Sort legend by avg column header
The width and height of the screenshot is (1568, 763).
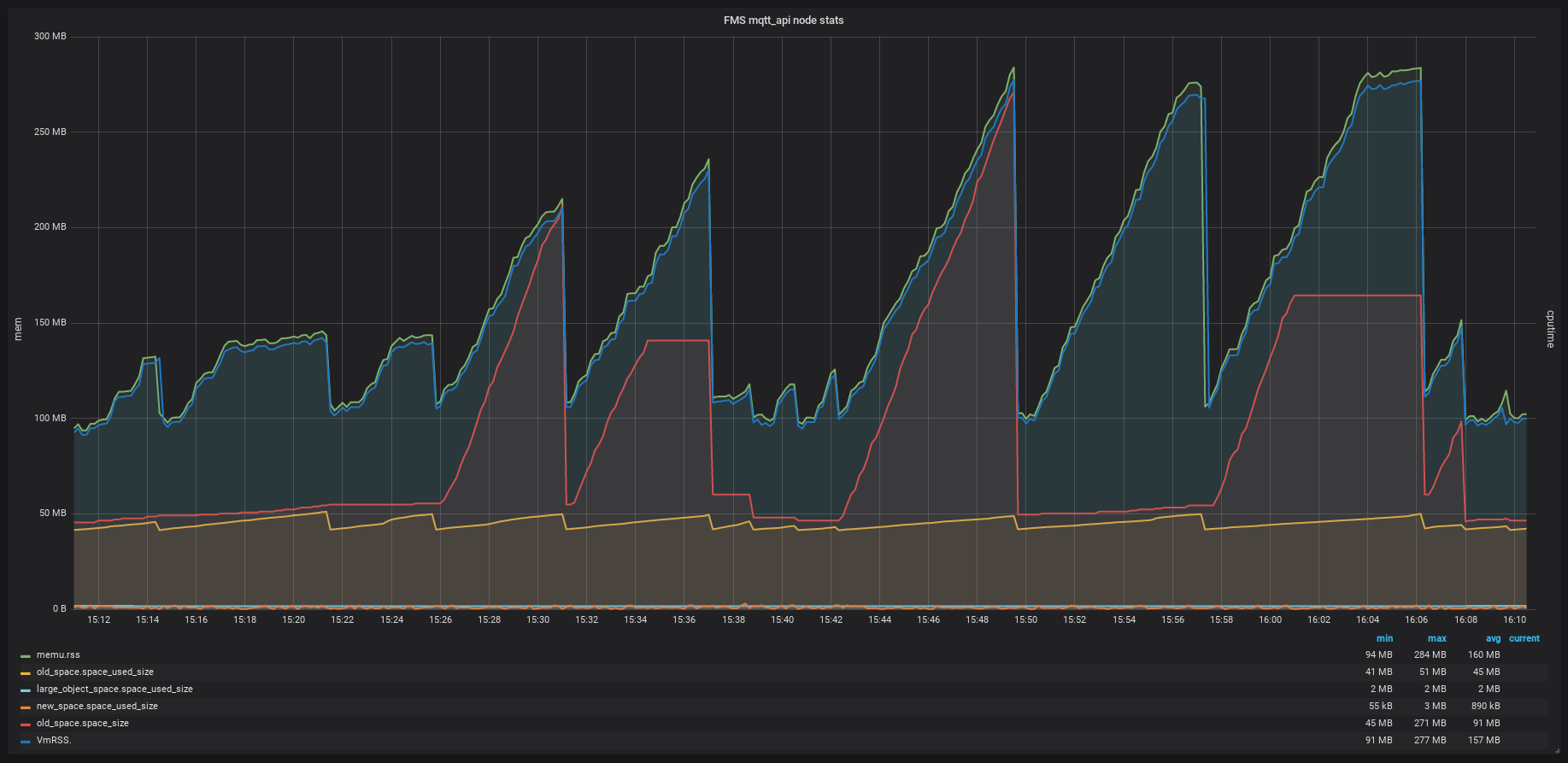pyautogui.click(x=1493, y=639)
